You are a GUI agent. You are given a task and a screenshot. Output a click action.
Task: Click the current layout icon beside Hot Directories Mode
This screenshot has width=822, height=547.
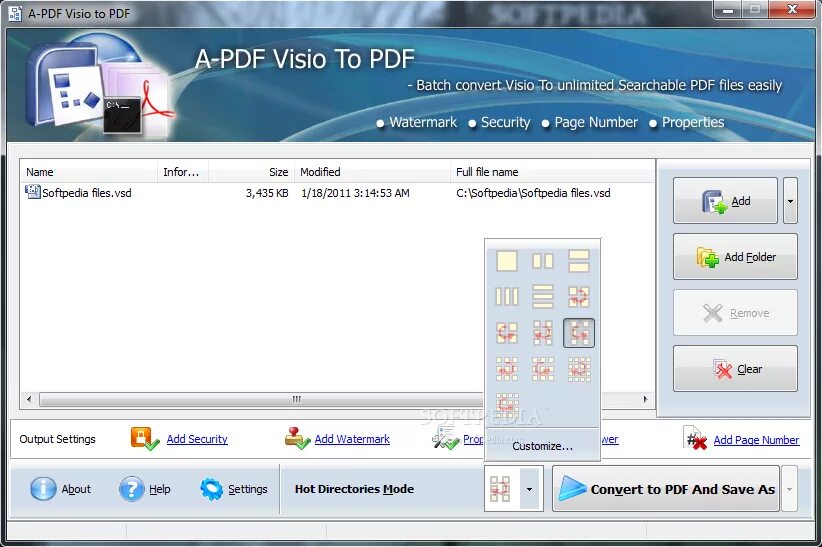[501, 488]
